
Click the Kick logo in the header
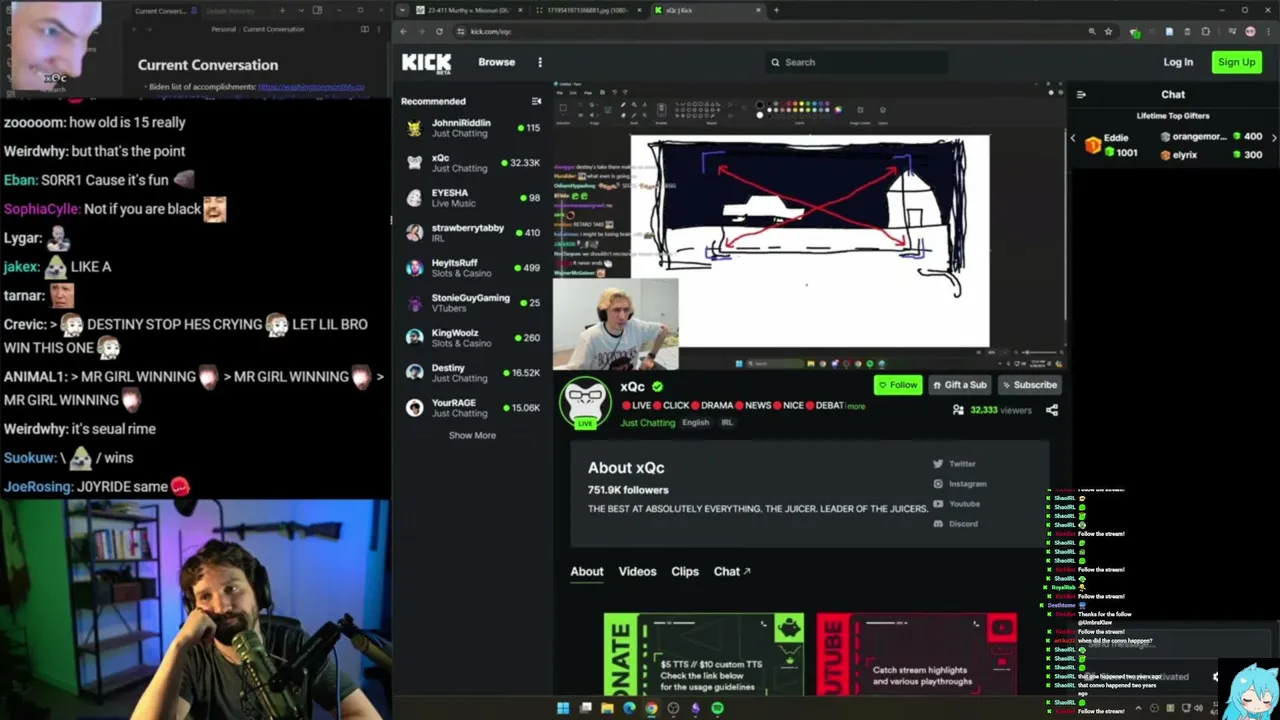pos(426,63)
